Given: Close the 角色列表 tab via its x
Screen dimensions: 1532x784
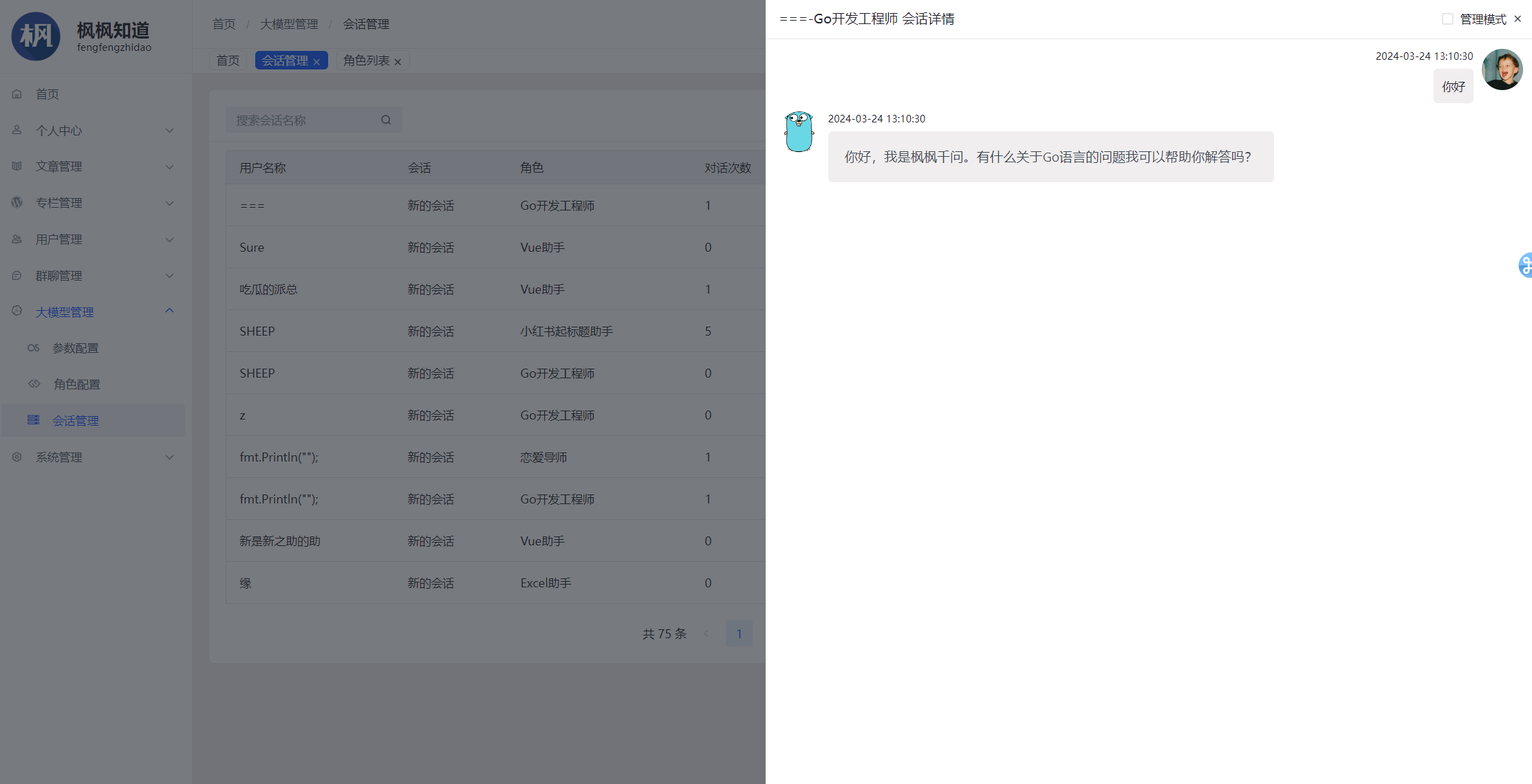Looking at the screenshot, I should click(398, 62).
